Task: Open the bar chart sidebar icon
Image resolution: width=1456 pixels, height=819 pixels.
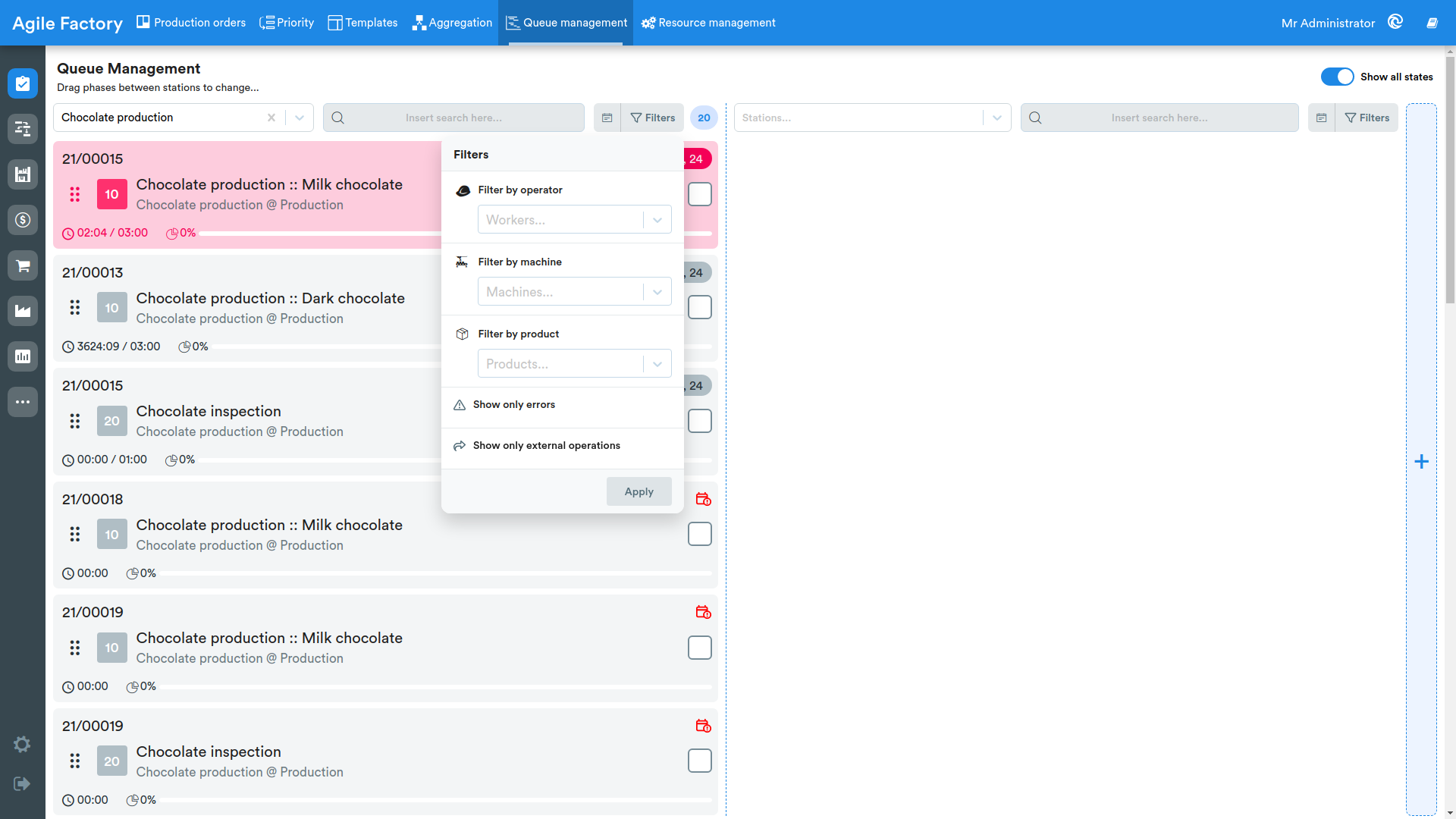Action: pyautogui.click(x=23, y=356)
